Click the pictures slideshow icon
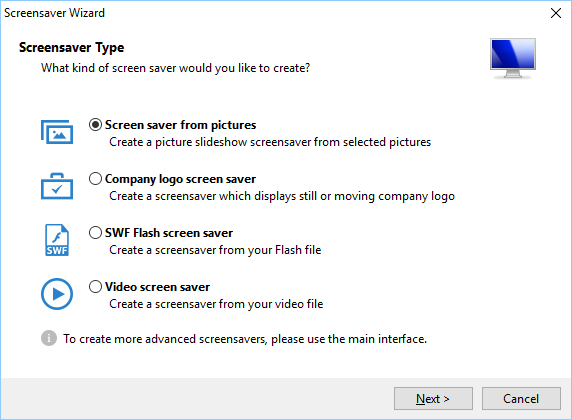Screen dimensions: 572x420 pyautogui.click(x=57, y=132)
